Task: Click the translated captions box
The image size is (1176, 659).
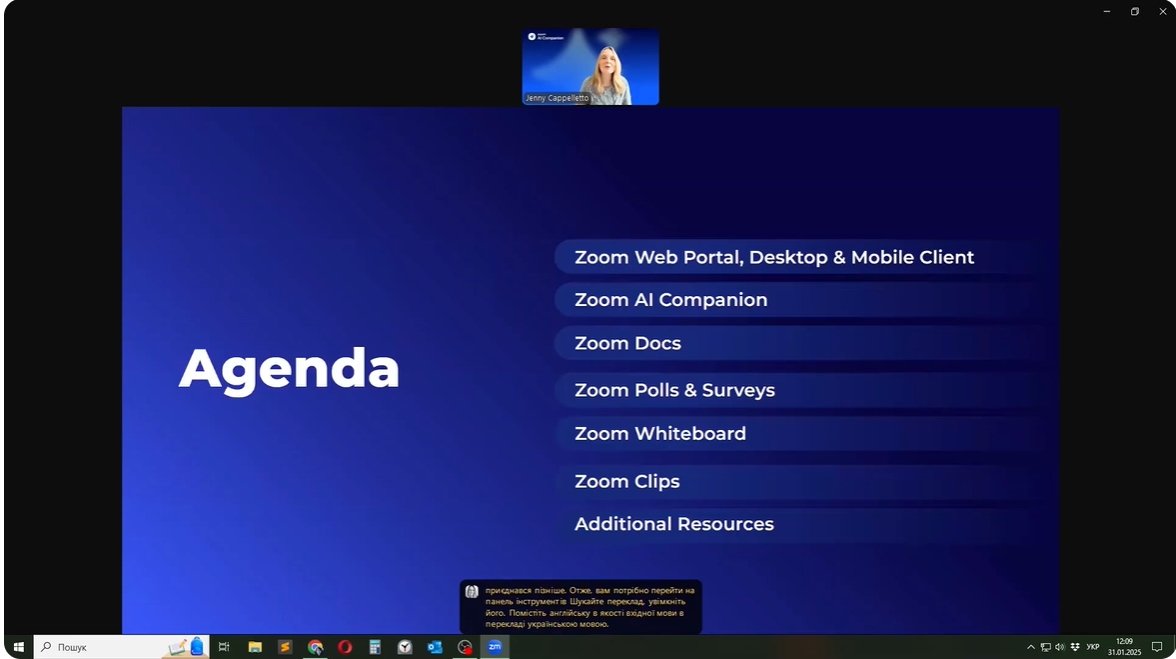Action: coord(580,607)
